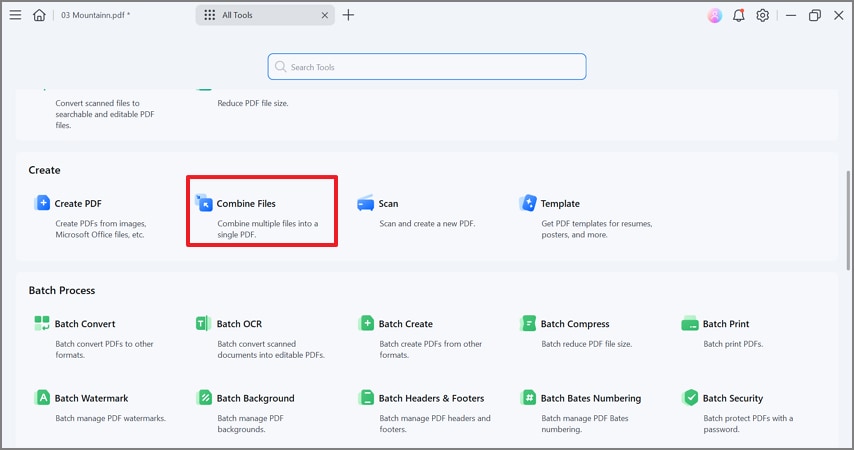Open the Batch Convert label
This screenshot has height=450, width=854.
(x=85, y=324)
